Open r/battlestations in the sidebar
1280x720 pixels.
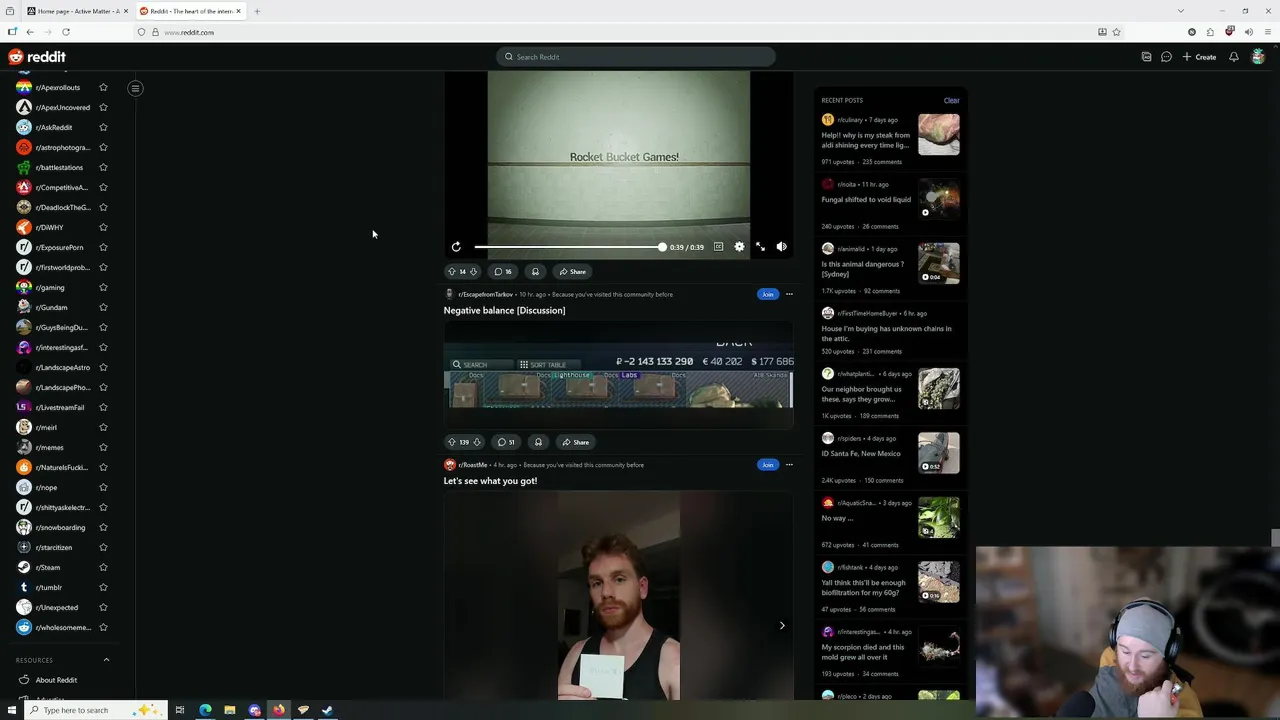[60, 168]
